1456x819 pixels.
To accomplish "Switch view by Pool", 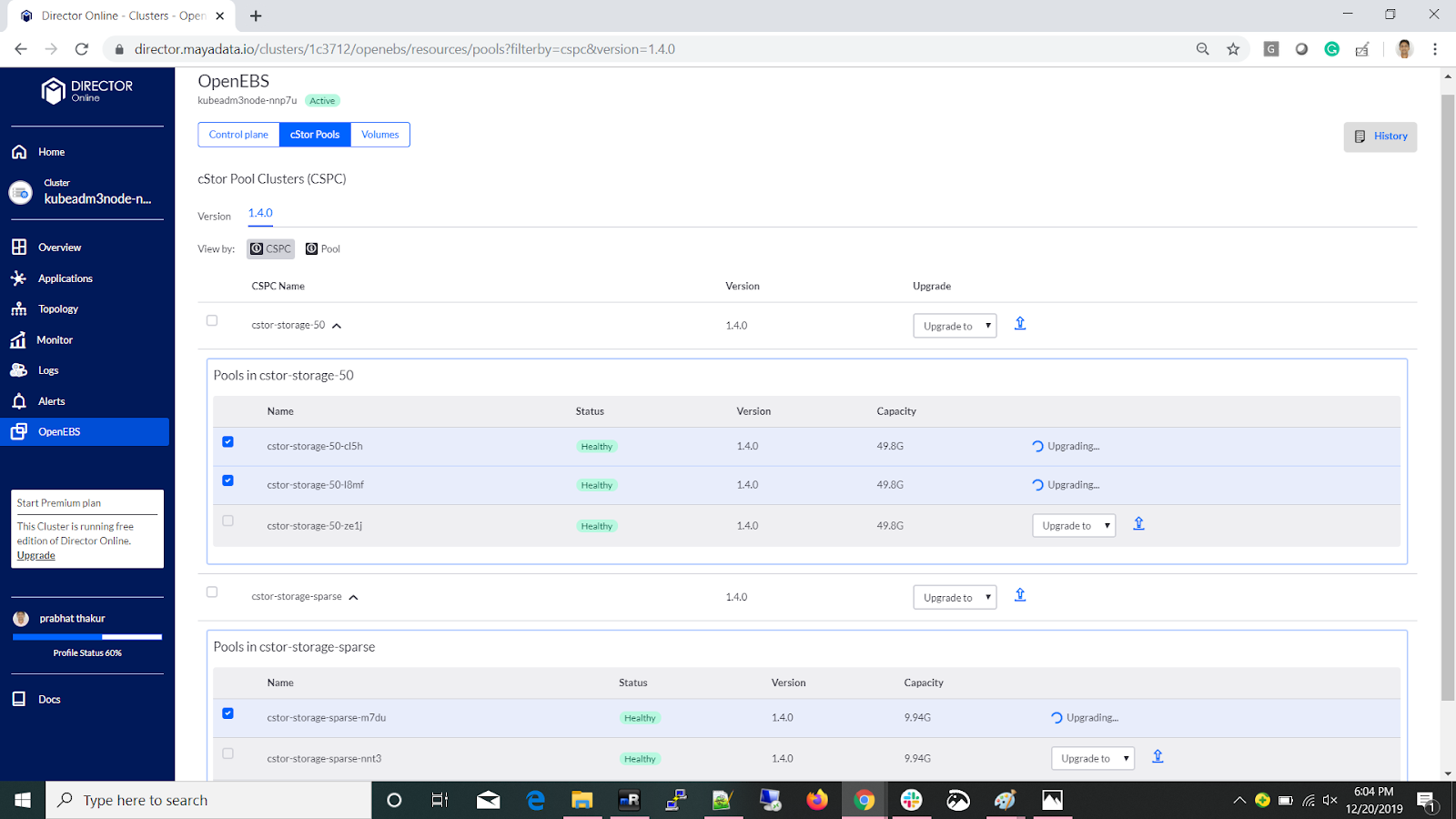I will tap(323, 248).
